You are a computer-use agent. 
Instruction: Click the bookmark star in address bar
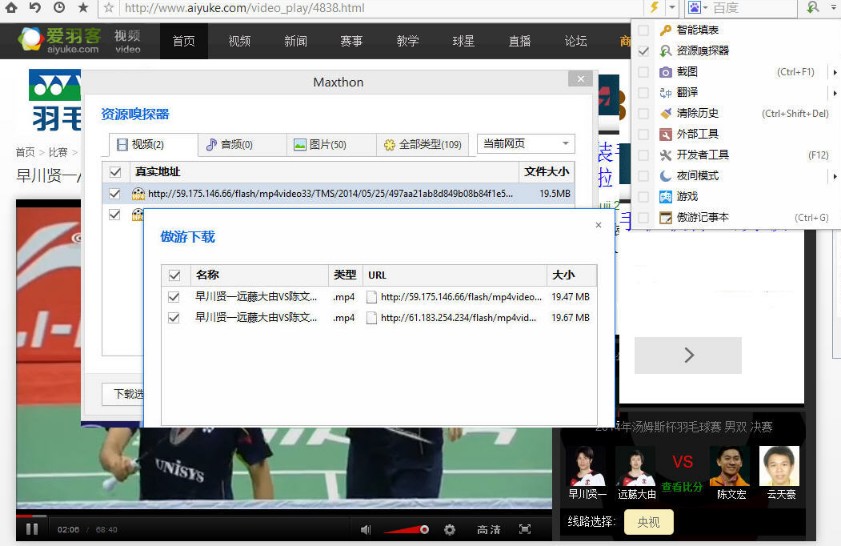click(108, 8)
